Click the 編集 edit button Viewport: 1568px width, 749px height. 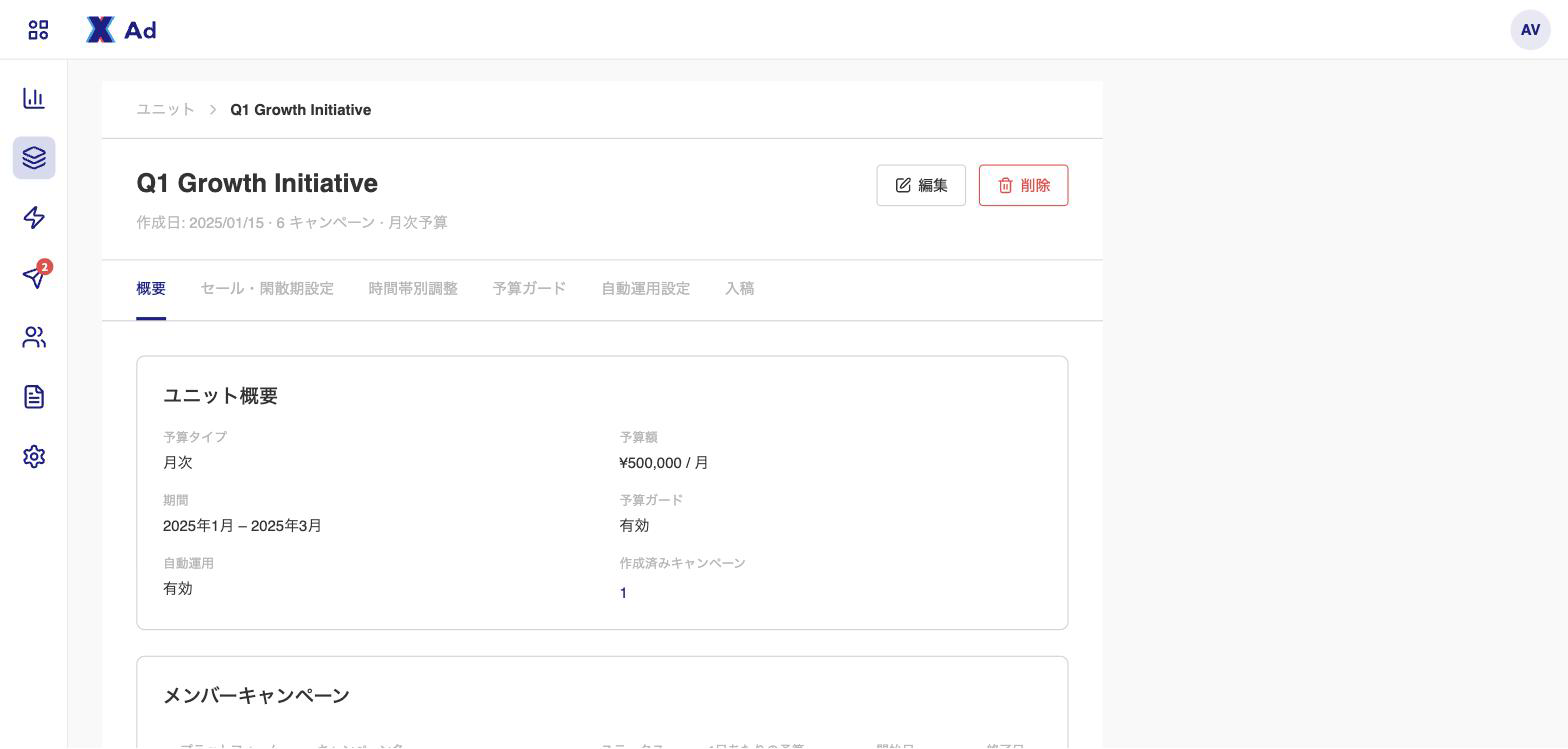coord(921,185)
